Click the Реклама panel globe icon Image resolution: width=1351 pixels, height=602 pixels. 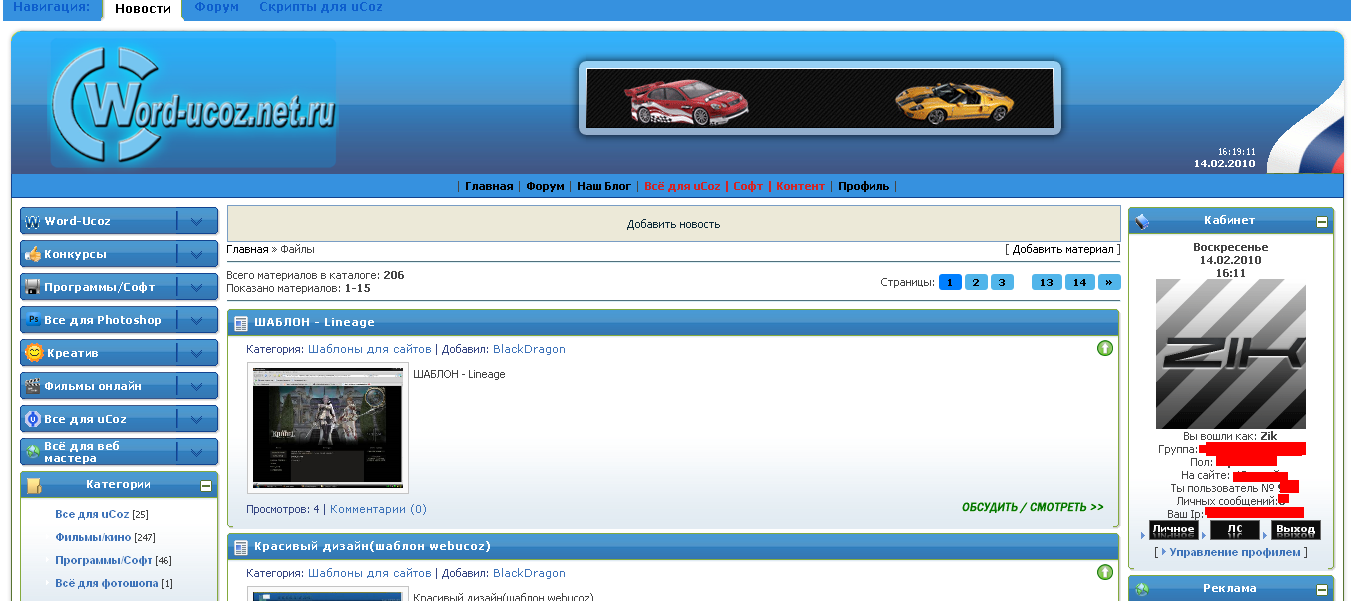tap(1143, 589)
